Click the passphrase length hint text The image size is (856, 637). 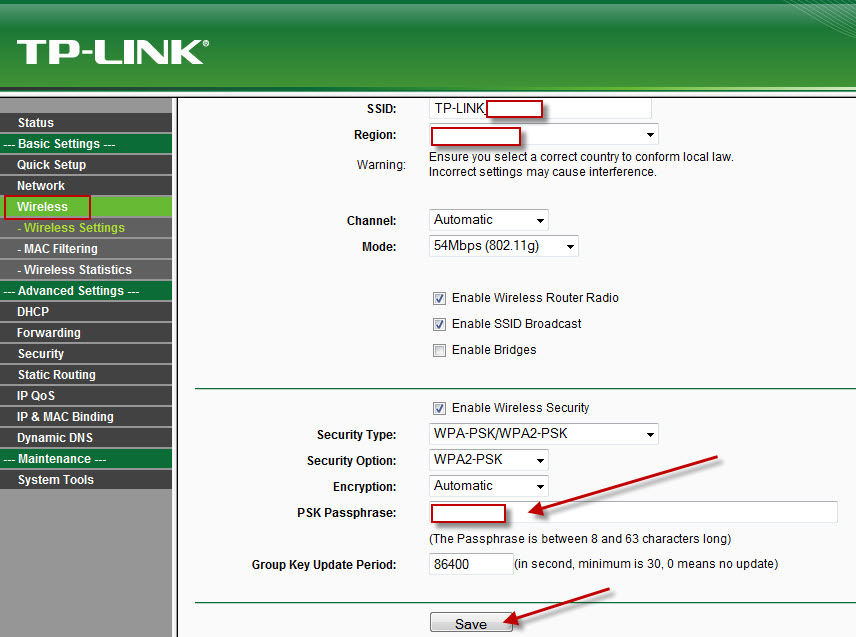click(580, 539)
